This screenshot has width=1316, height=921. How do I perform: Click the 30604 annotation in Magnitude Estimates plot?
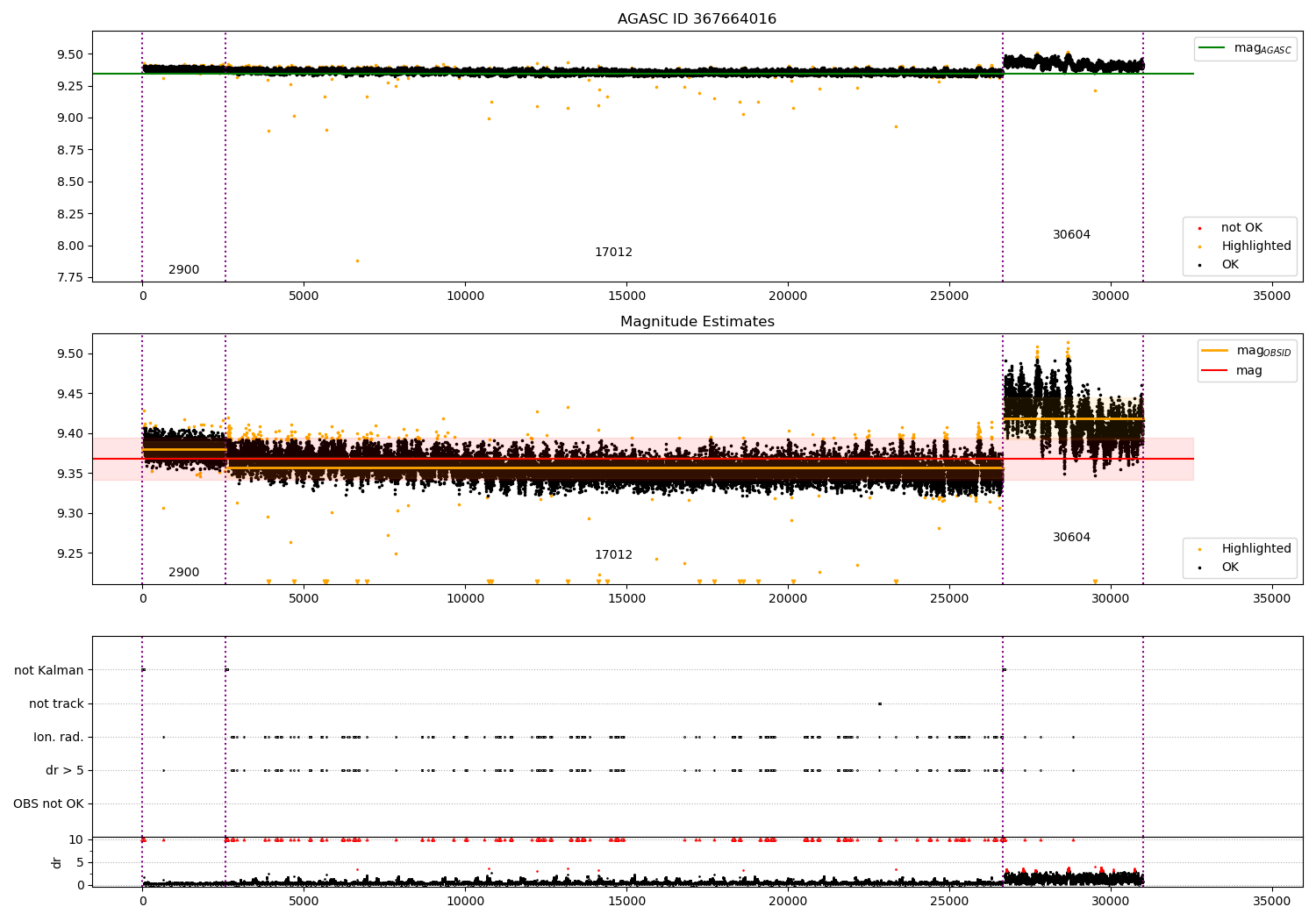[x=1071, y=538]
